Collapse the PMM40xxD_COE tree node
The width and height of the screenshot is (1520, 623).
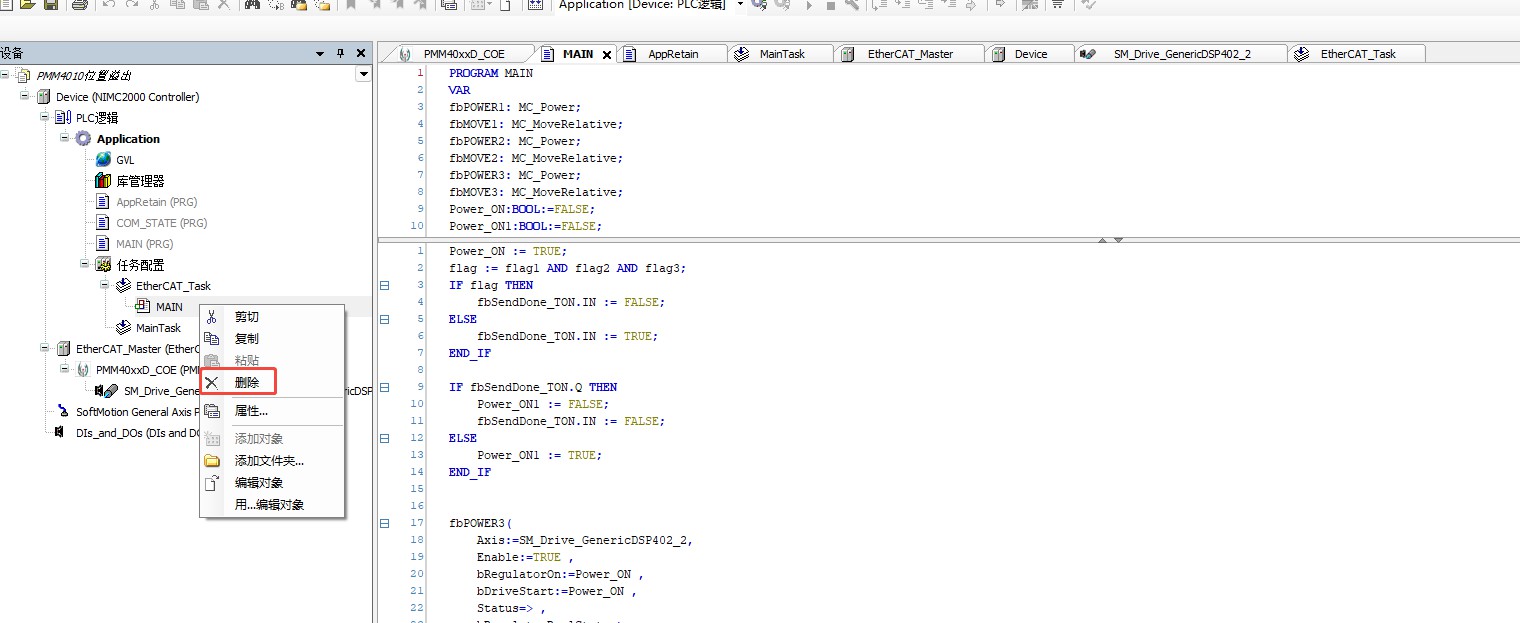click(65, 370)
